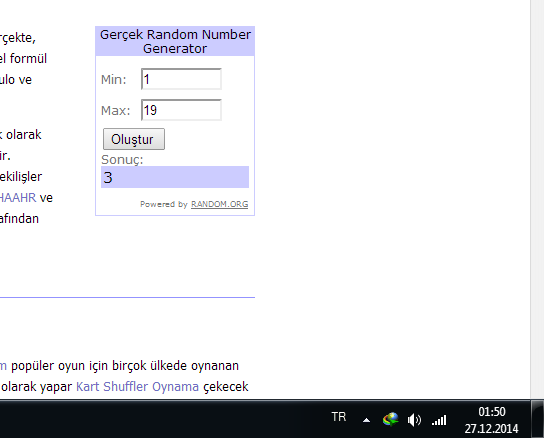Click the Max input field
Image resolution: width=544 pixels, height=438 pixels.
coord(181,110)
